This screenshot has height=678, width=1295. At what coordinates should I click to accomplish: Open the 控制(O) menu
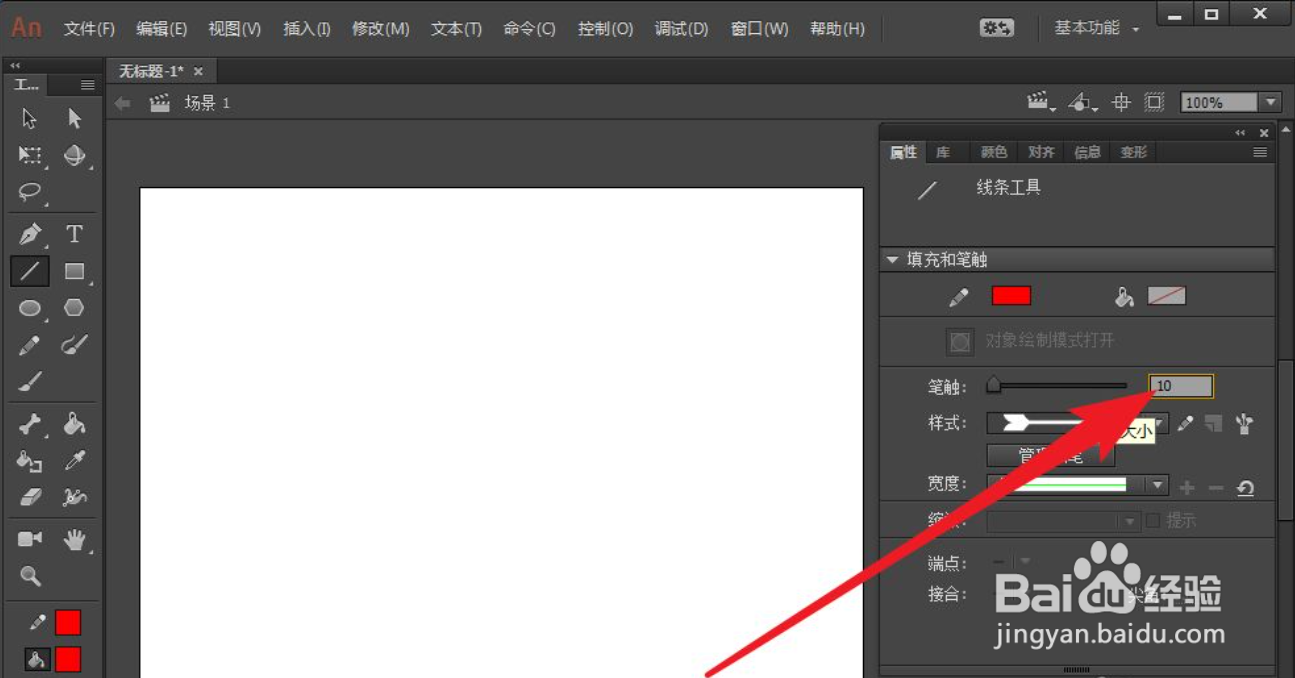605,29
